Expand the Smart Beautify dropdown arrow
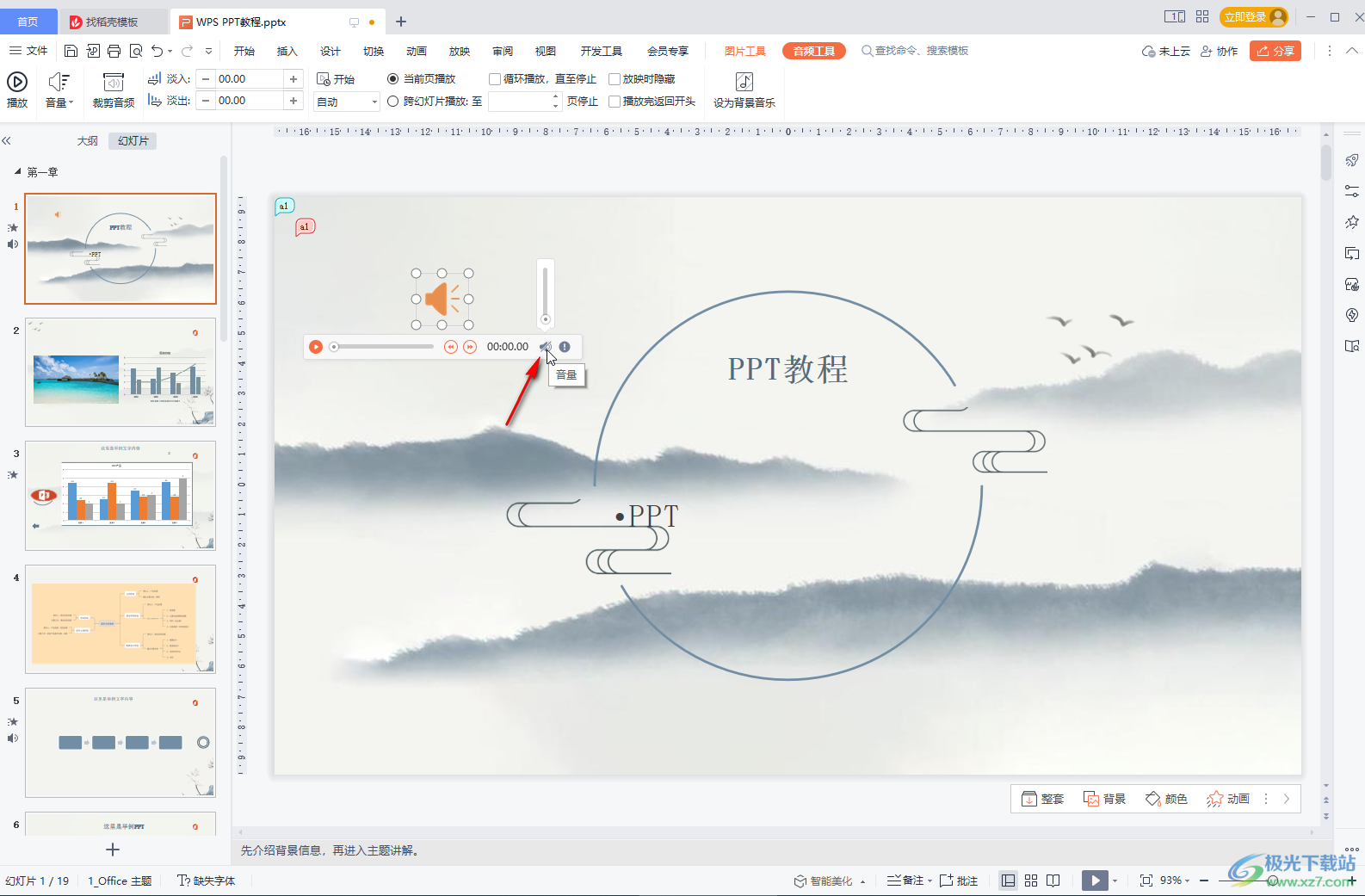Screen dimensions: 1365x896 click(x=862, y=881)
